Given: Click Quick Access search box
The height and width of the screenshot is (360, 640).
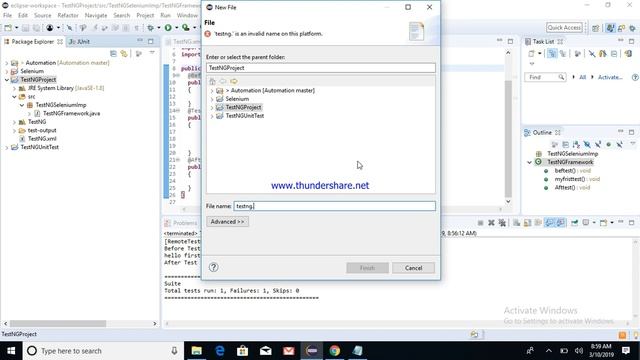Looking at the screenshot, I should coord(564,27).
